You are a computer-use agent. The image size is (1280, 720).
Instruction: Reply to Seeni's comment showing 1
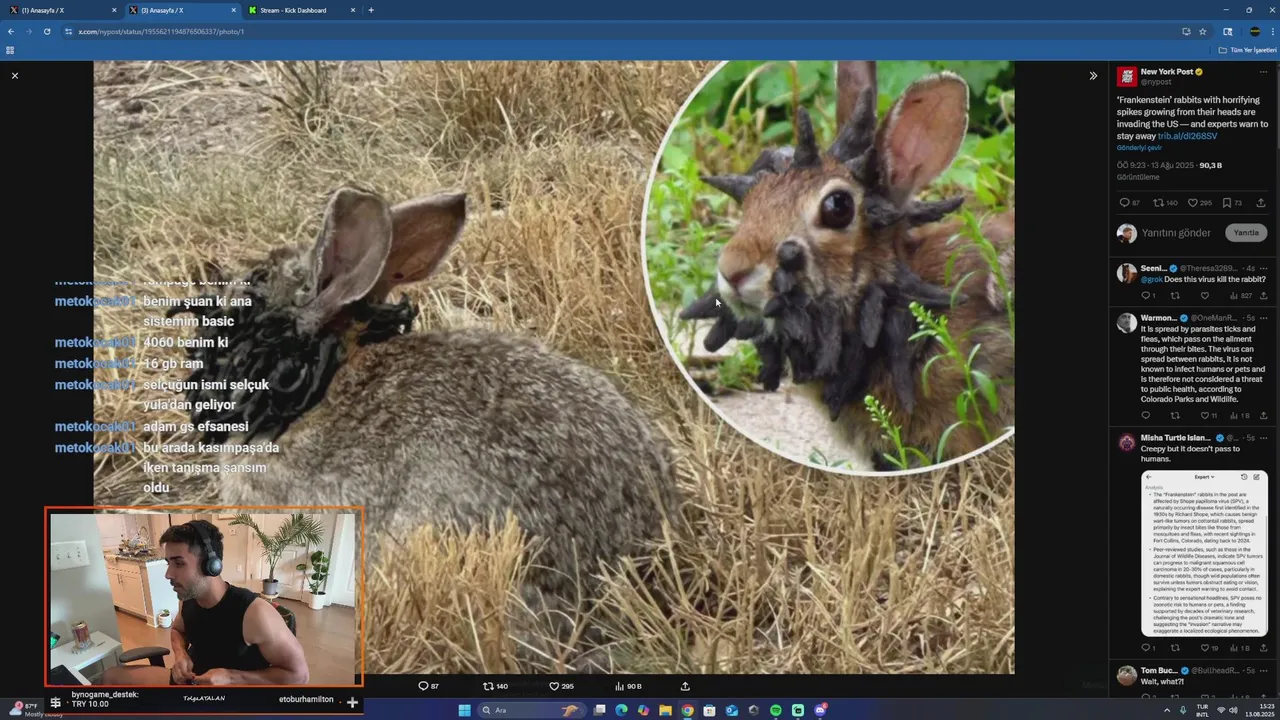(x=1148, y=296)
